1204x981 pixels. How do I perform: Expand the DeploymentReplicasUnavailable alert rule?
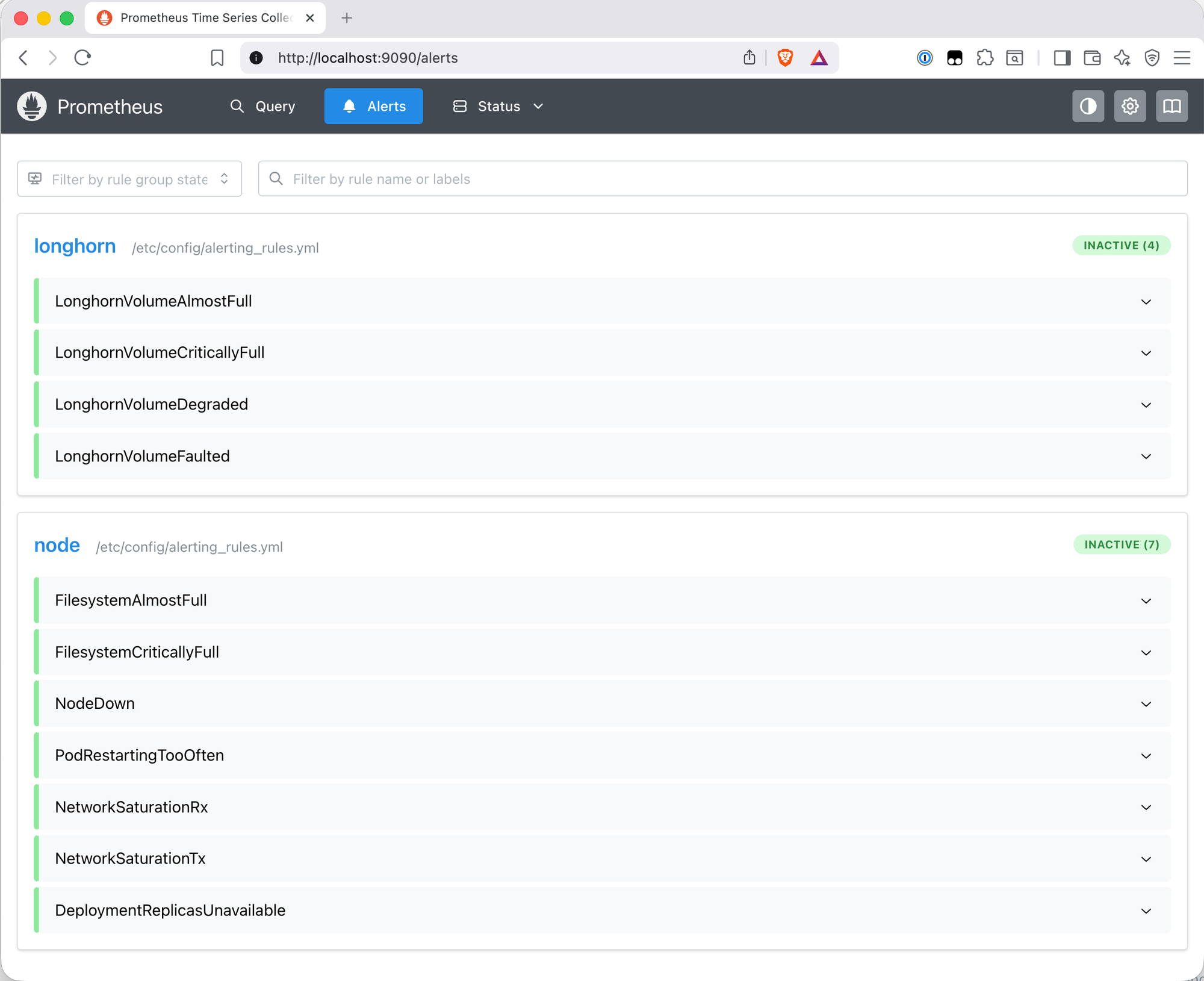point(602,911)
